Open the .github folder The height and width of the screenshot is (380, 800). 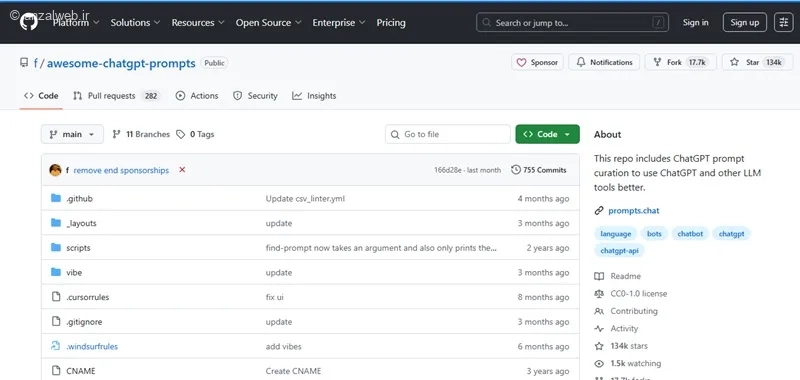[80, 198]
